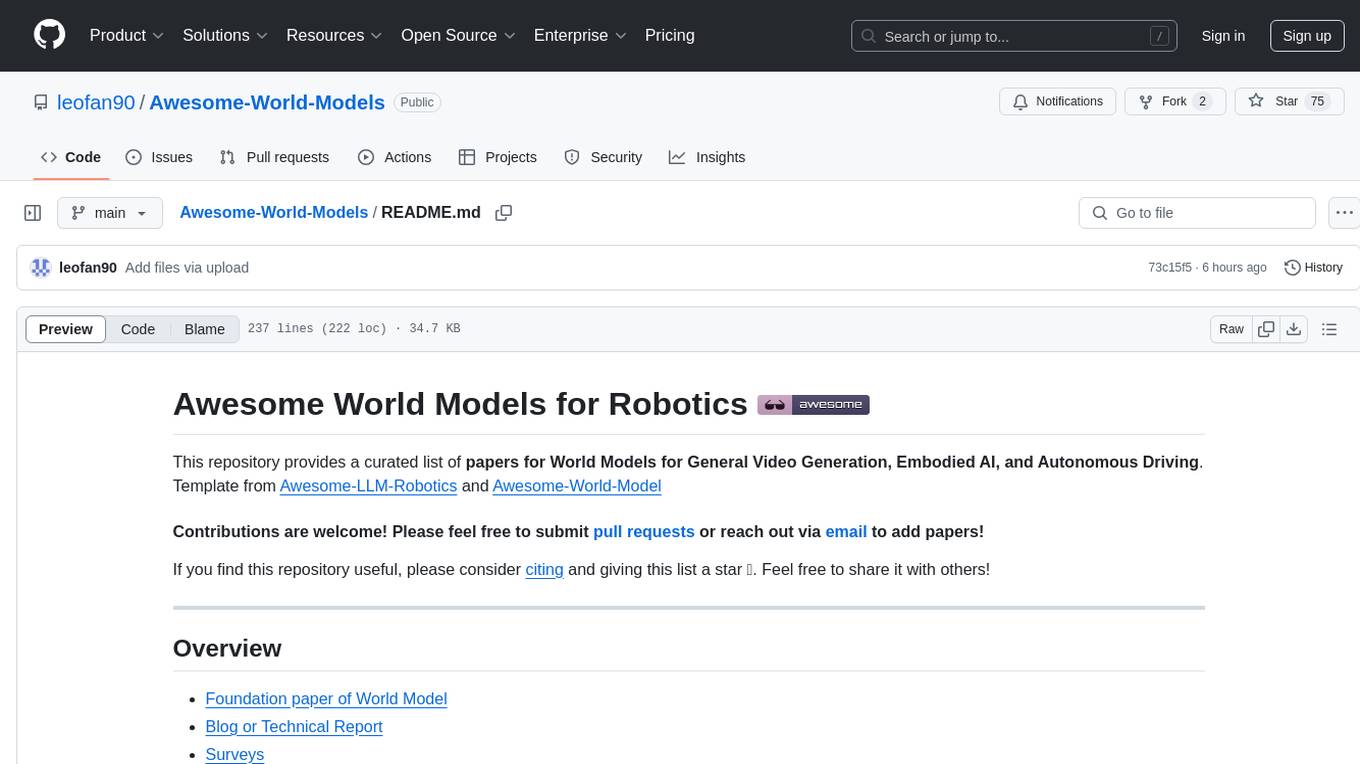Click the email link in README

click(x=846, y=531)
